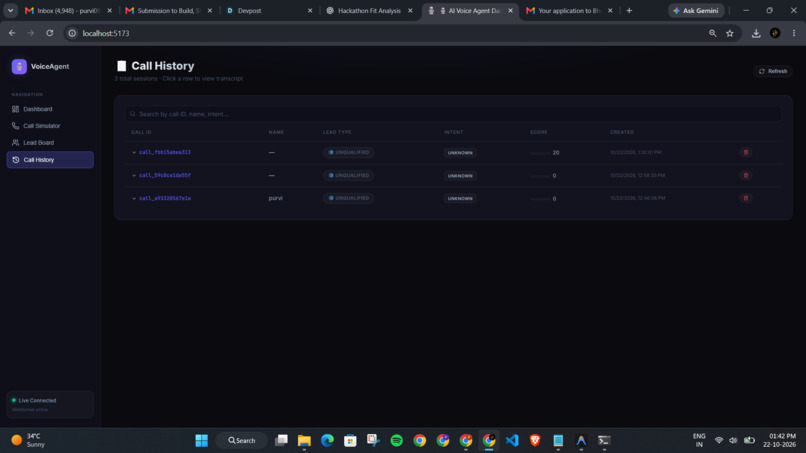Viewport: 806px width, 453px height.
Task: Open the Windows Start menu
Action: click(x=202, y=441)
